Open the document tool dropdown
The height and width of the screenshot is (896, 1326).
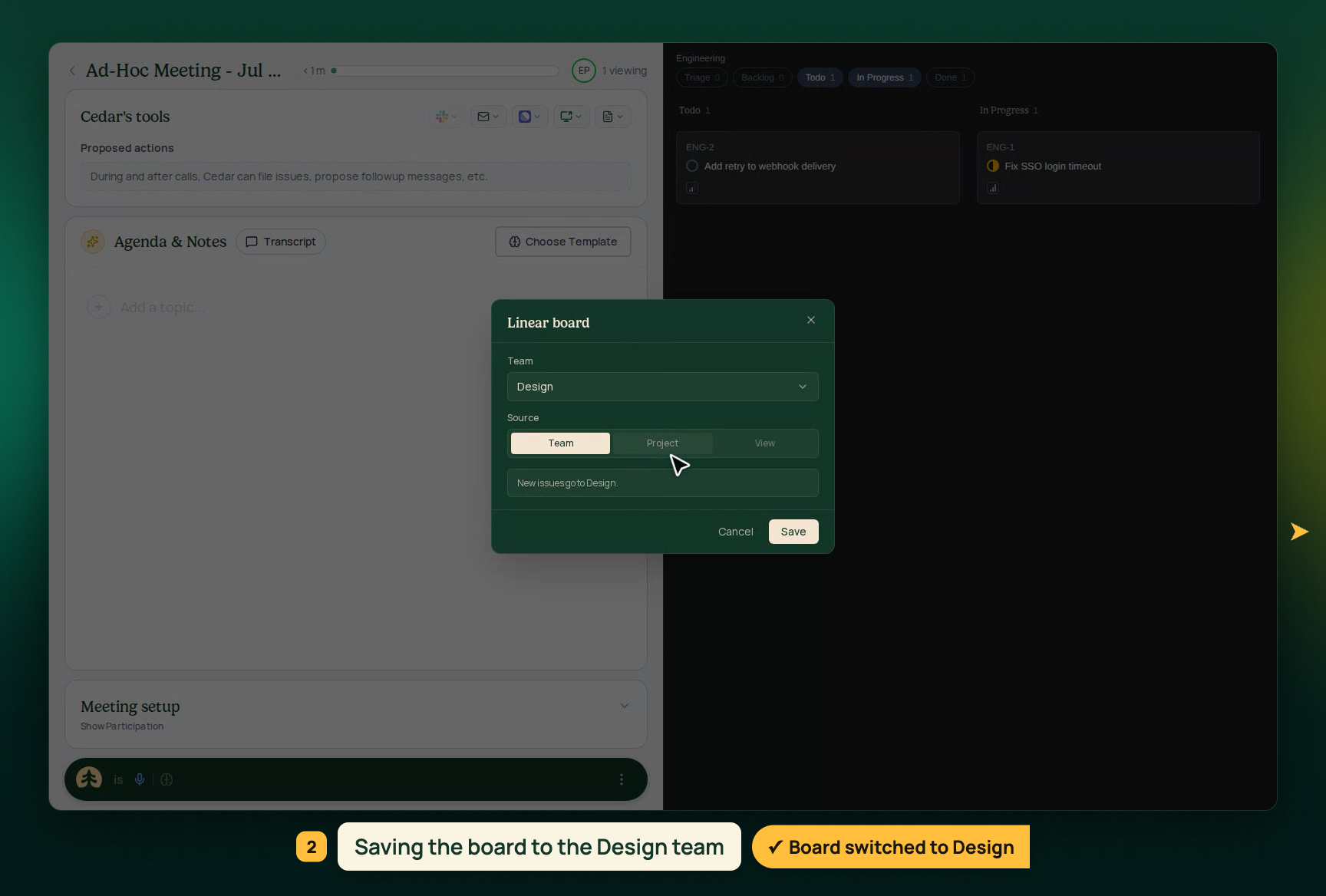pyautogui.click(x=612, y=117)
